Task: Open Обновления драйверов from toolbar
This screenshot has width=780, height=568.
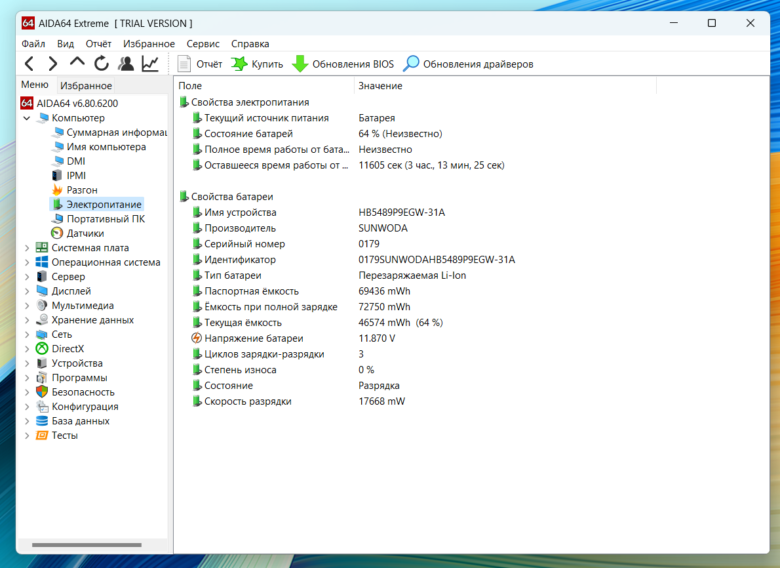Action: [x=468, y=64]
